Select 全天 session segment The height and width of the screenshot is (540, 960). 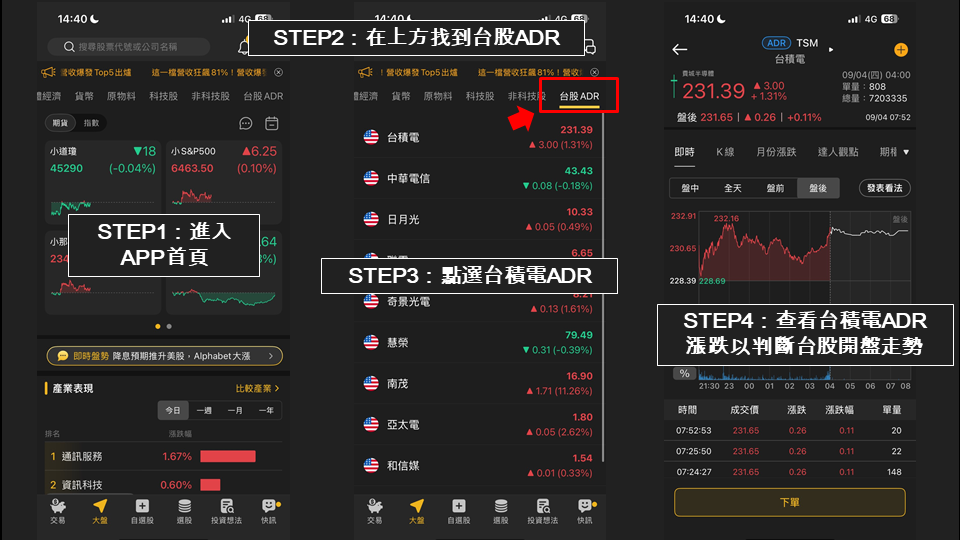(x=733, y=188)
